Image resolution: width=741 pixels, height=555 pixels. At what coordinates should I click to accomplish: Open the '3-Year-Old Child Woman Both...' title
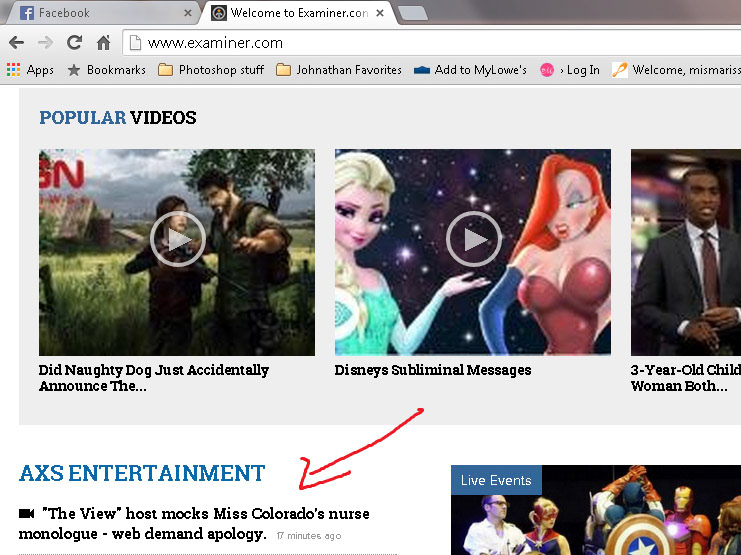coord(686,378)
